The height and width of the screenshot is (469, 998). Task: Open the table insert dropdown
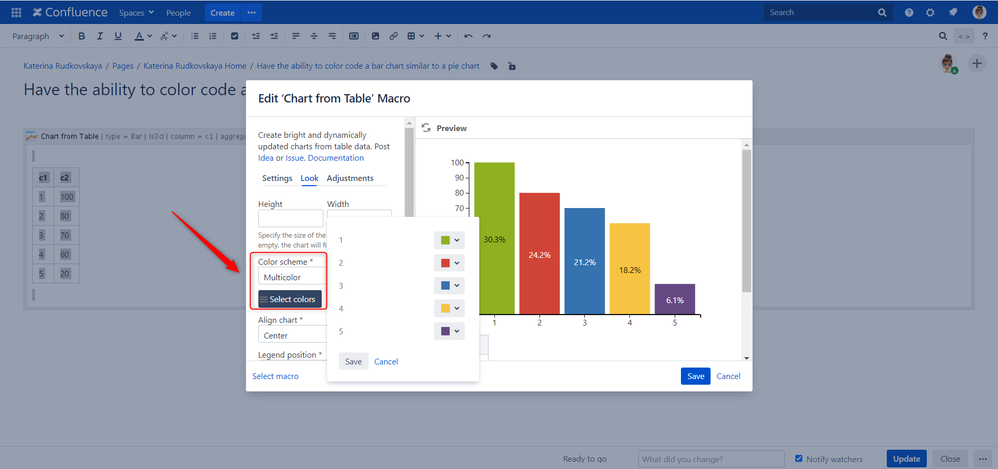416,36
